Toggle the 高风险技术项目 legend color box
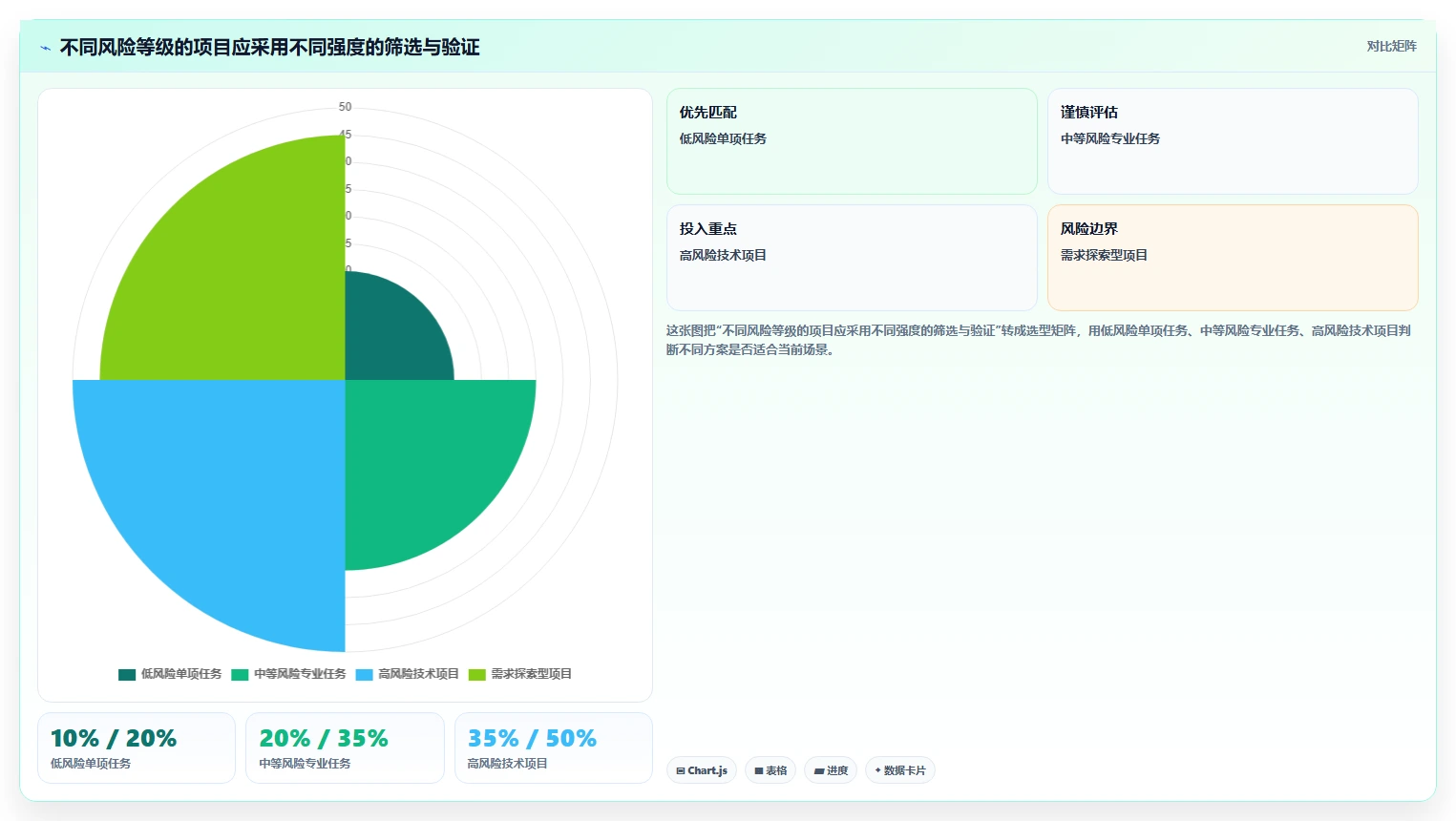Image resolution: width=1456 pixels, height=821 pixels. [364, 674]
